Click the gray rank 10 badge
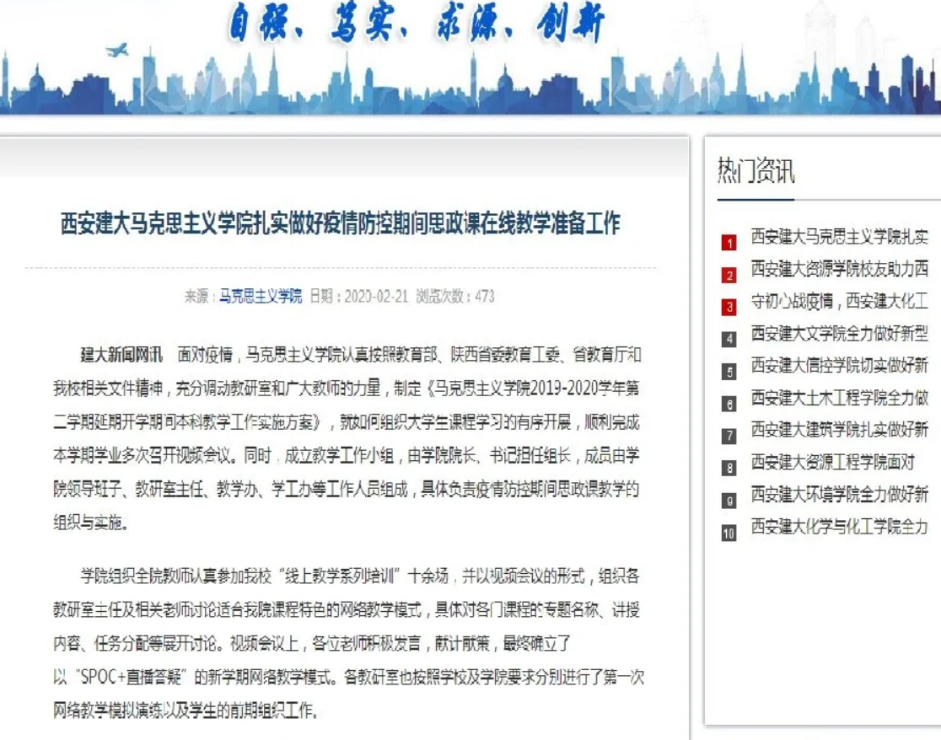The height and width of the screenshot is (740, 941). pyautogui.click(x=729, y=533)
